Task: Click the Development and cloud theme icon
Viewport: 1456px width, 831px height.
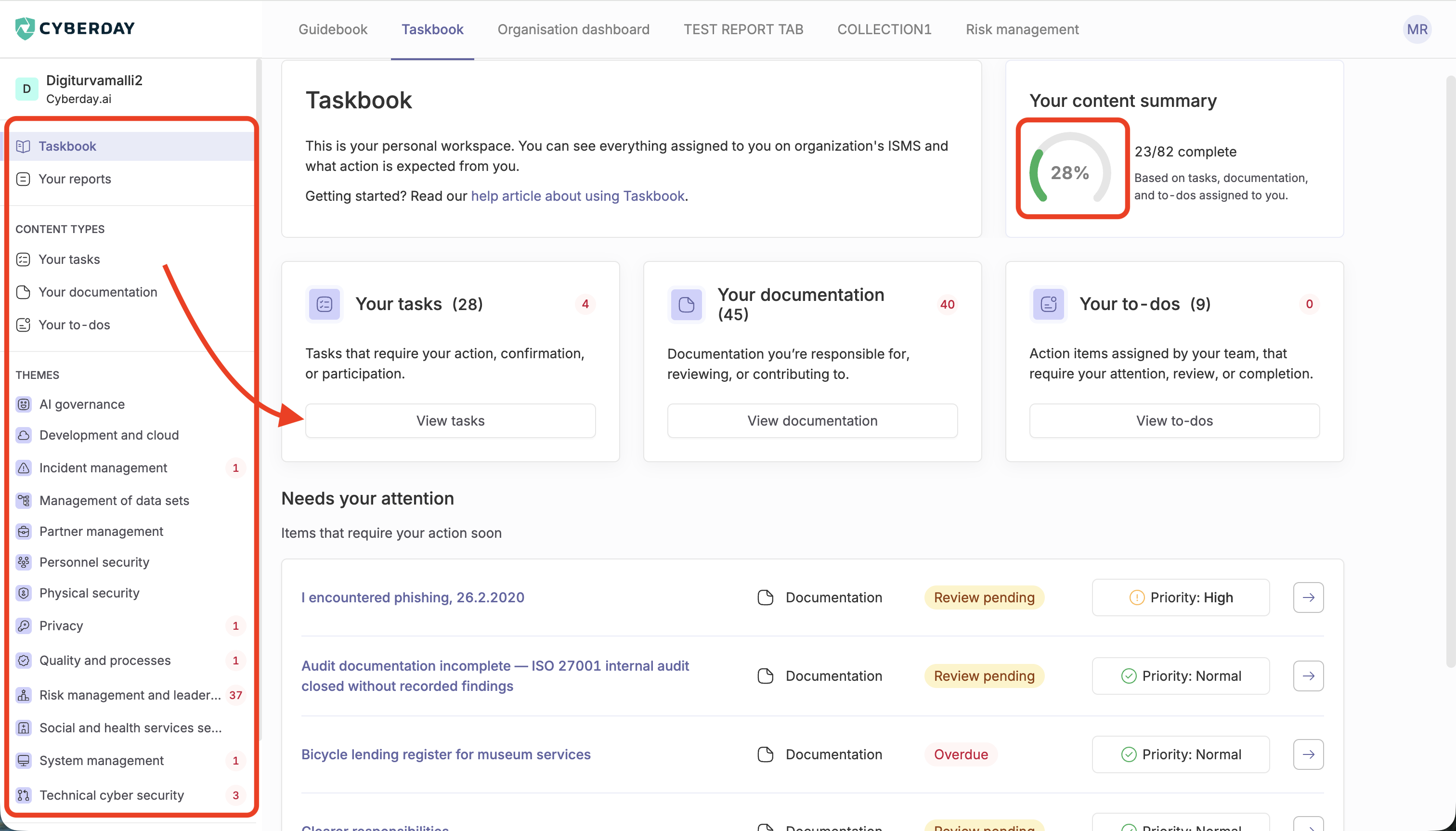Action: 24,435
